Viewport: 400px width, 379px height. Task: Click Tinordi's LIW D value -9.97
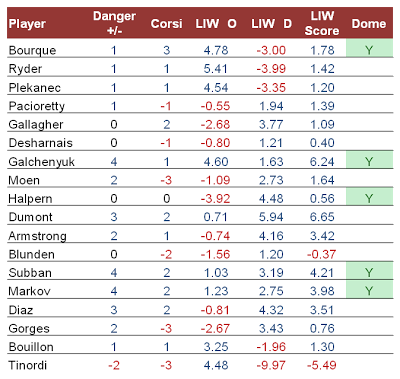[x=271, y=365]
